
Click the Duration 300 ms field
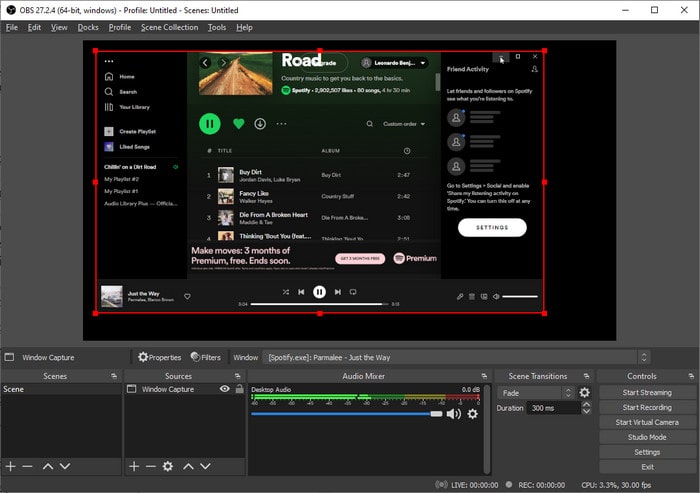pos(554,408)
